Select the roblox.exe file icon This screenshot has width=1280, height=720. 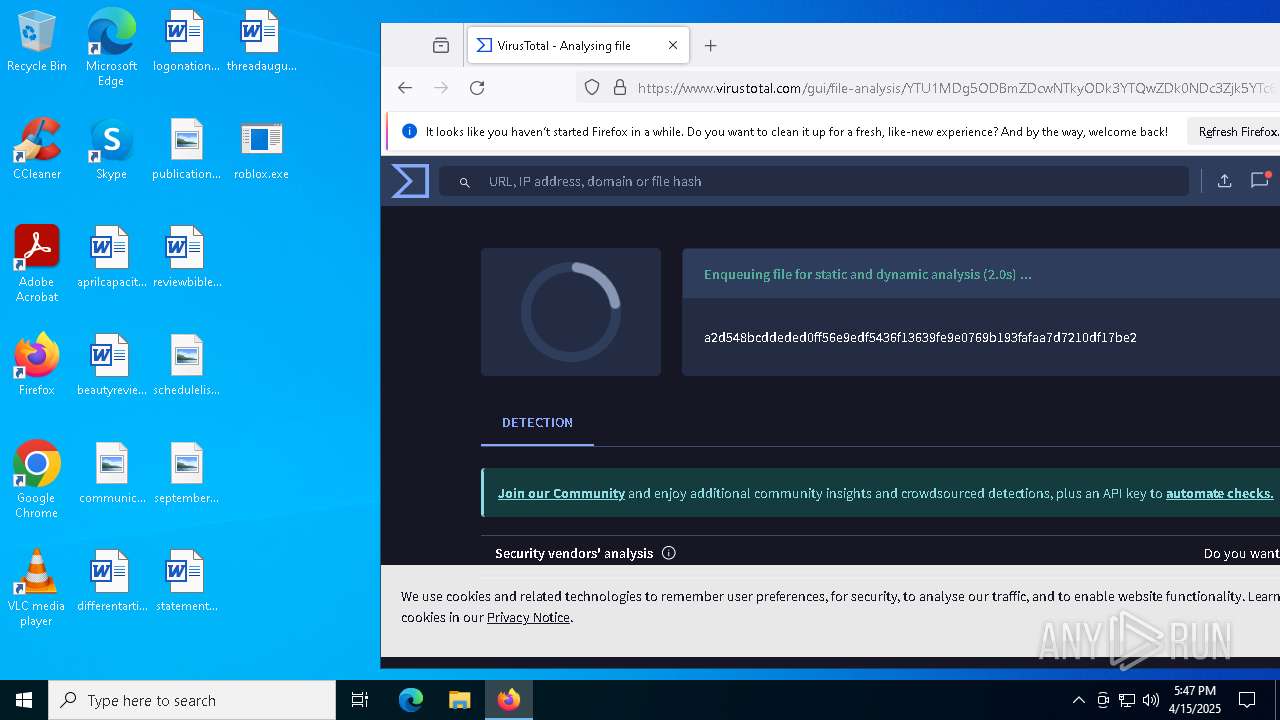261,150
